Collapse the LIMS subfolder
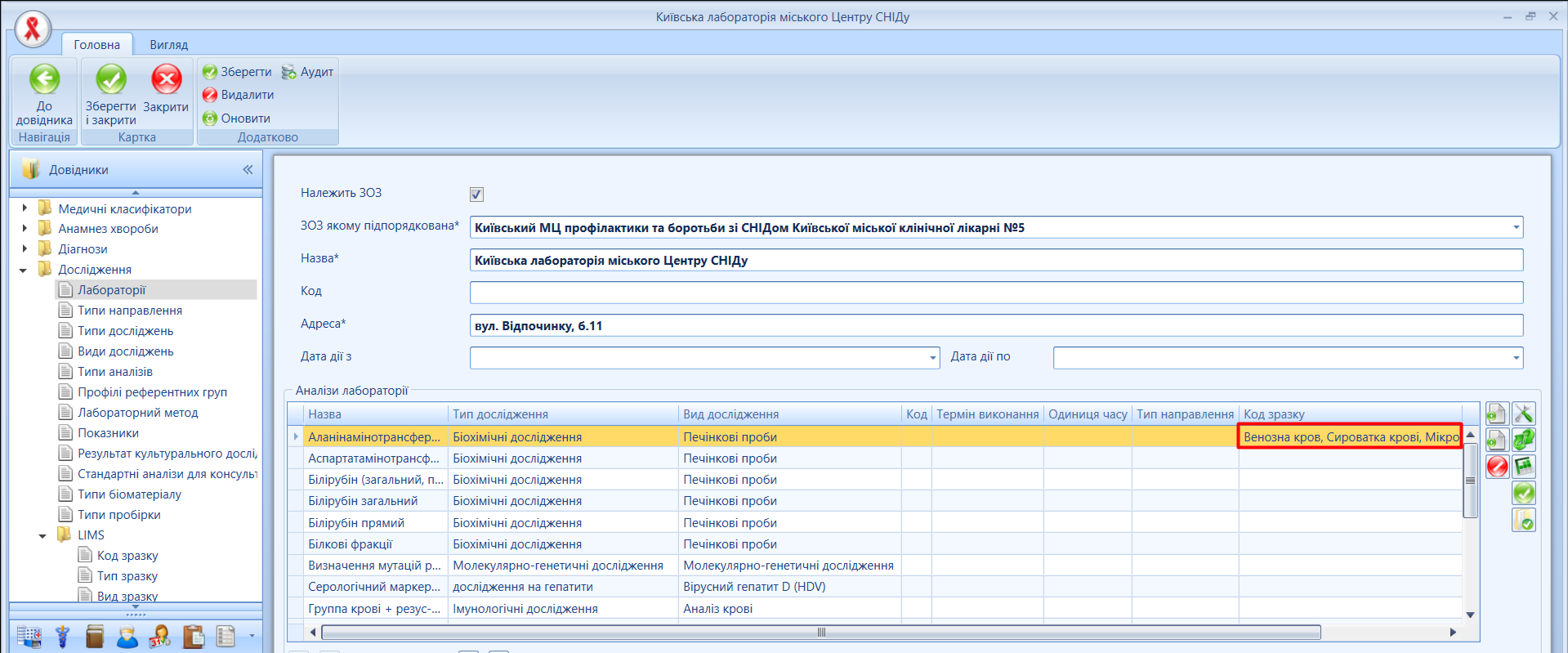Screen dimensions: 1568x653 [42, 535]
